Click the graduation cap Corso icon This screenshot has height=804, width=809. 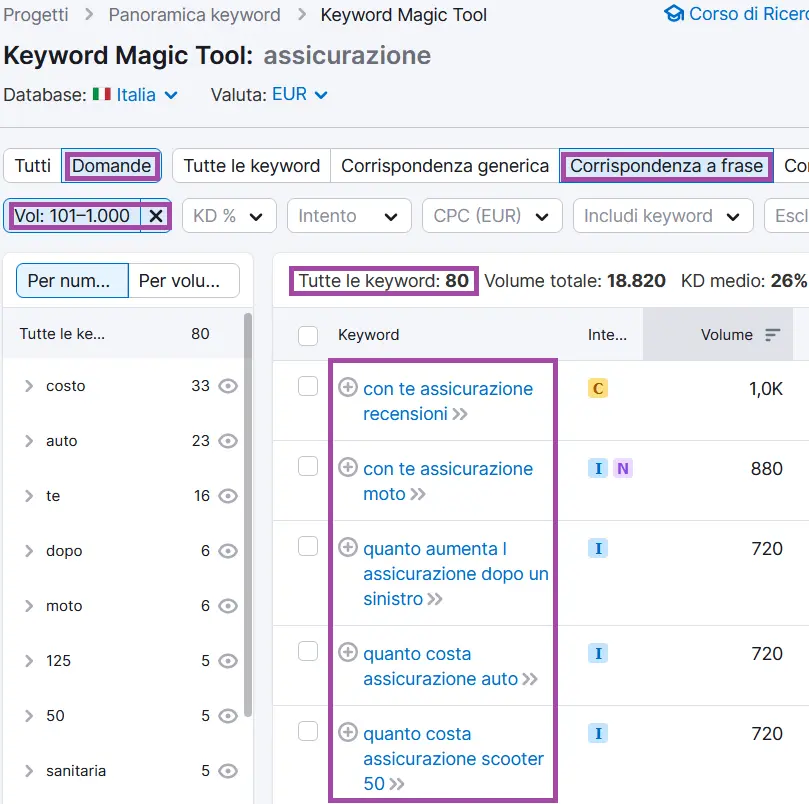(674, 14)
